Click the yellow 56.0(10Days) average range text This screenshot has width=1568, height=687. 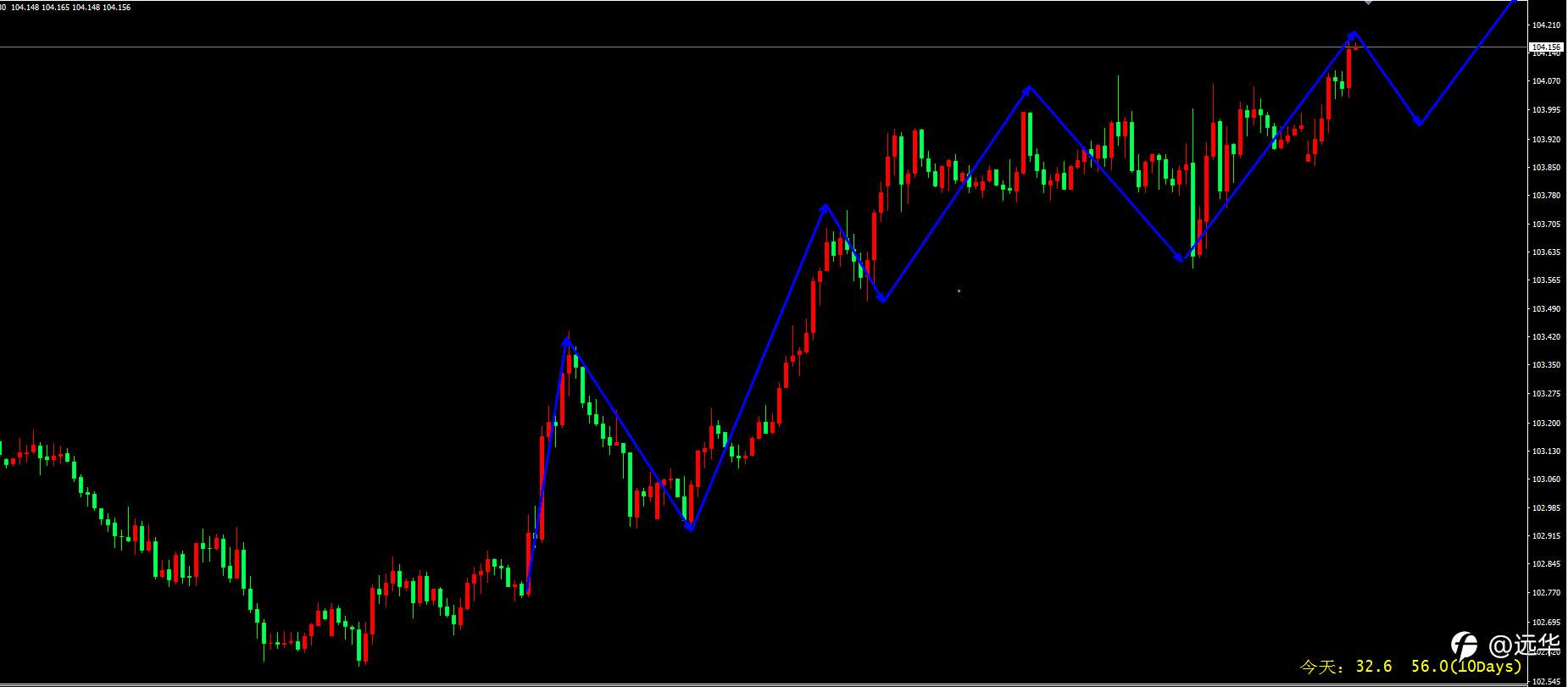(x=1467, y=668)
